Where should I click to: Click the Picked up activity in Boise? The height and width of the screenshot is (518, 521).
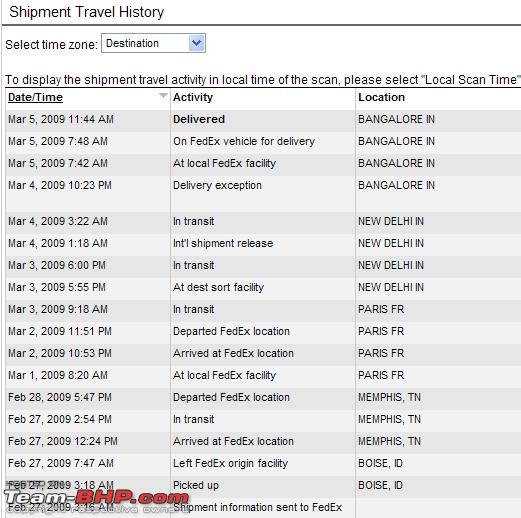tap(196, 485)
